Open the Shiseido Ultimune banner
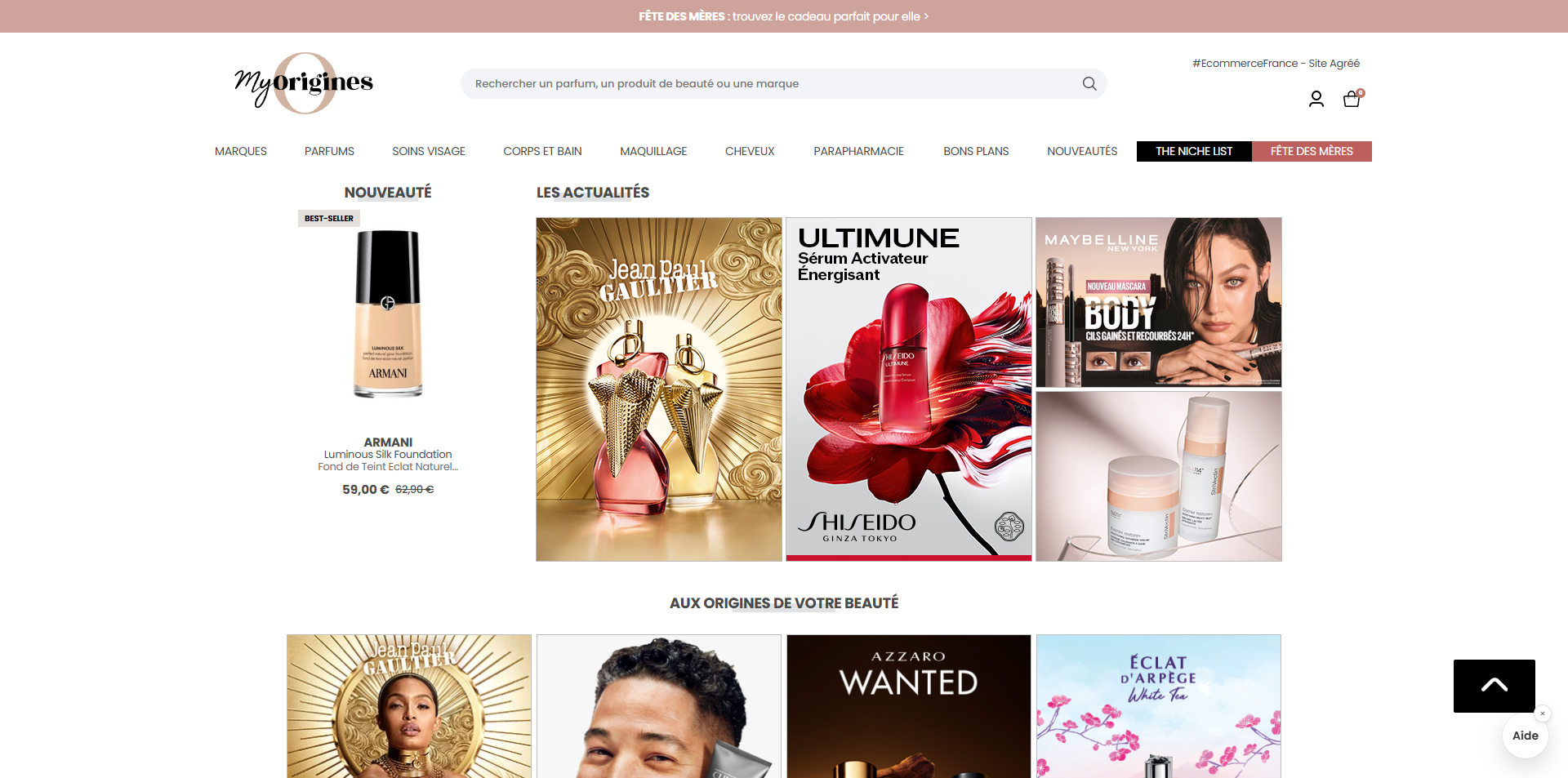 point(909,389)
